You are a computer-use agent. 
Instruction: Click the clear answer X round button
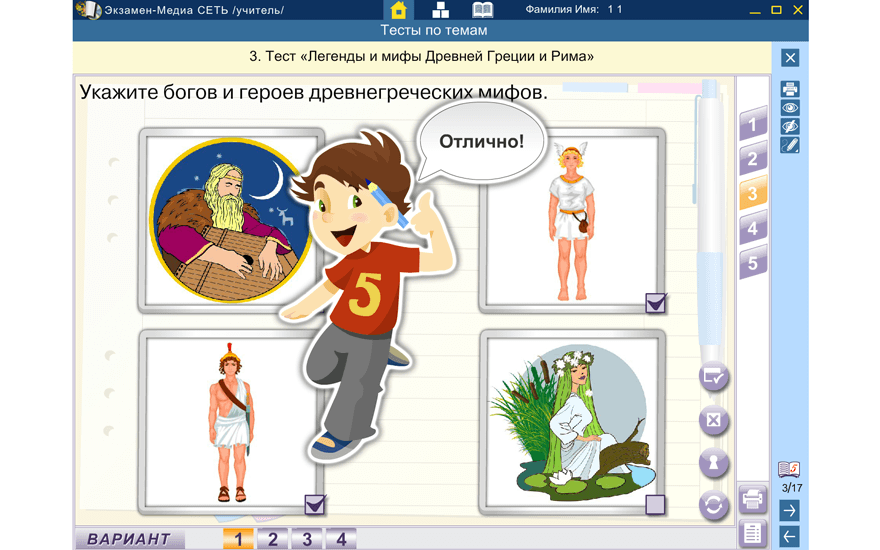[713, 420]
